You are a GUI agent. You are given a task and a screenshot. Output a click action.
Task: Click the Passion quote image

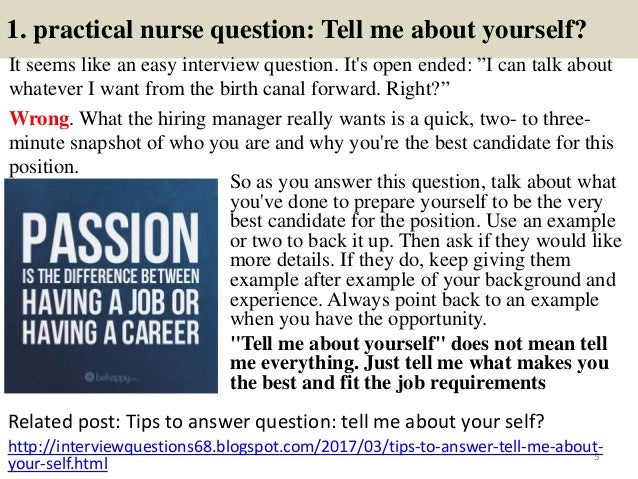point(111,286)
